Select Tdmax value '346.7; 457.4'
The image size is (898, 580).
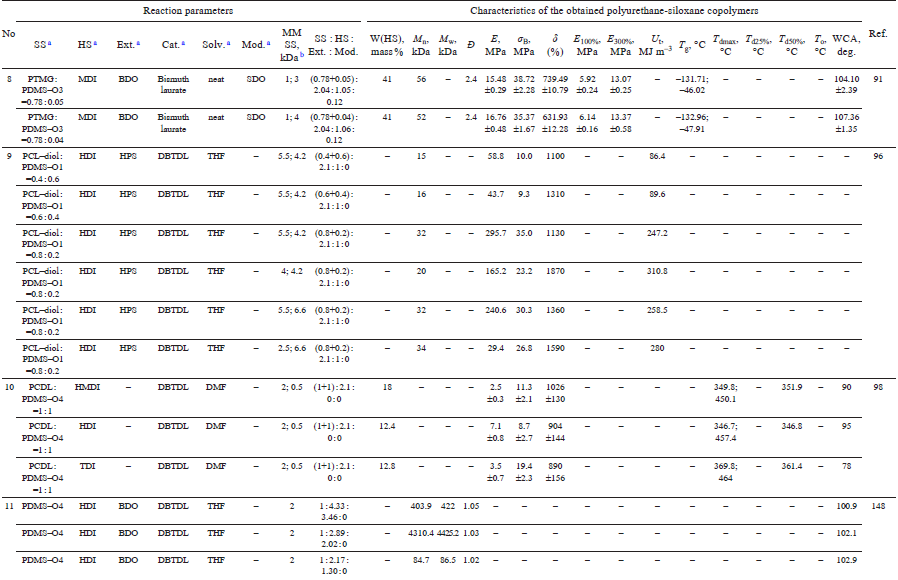pos(725,432)
